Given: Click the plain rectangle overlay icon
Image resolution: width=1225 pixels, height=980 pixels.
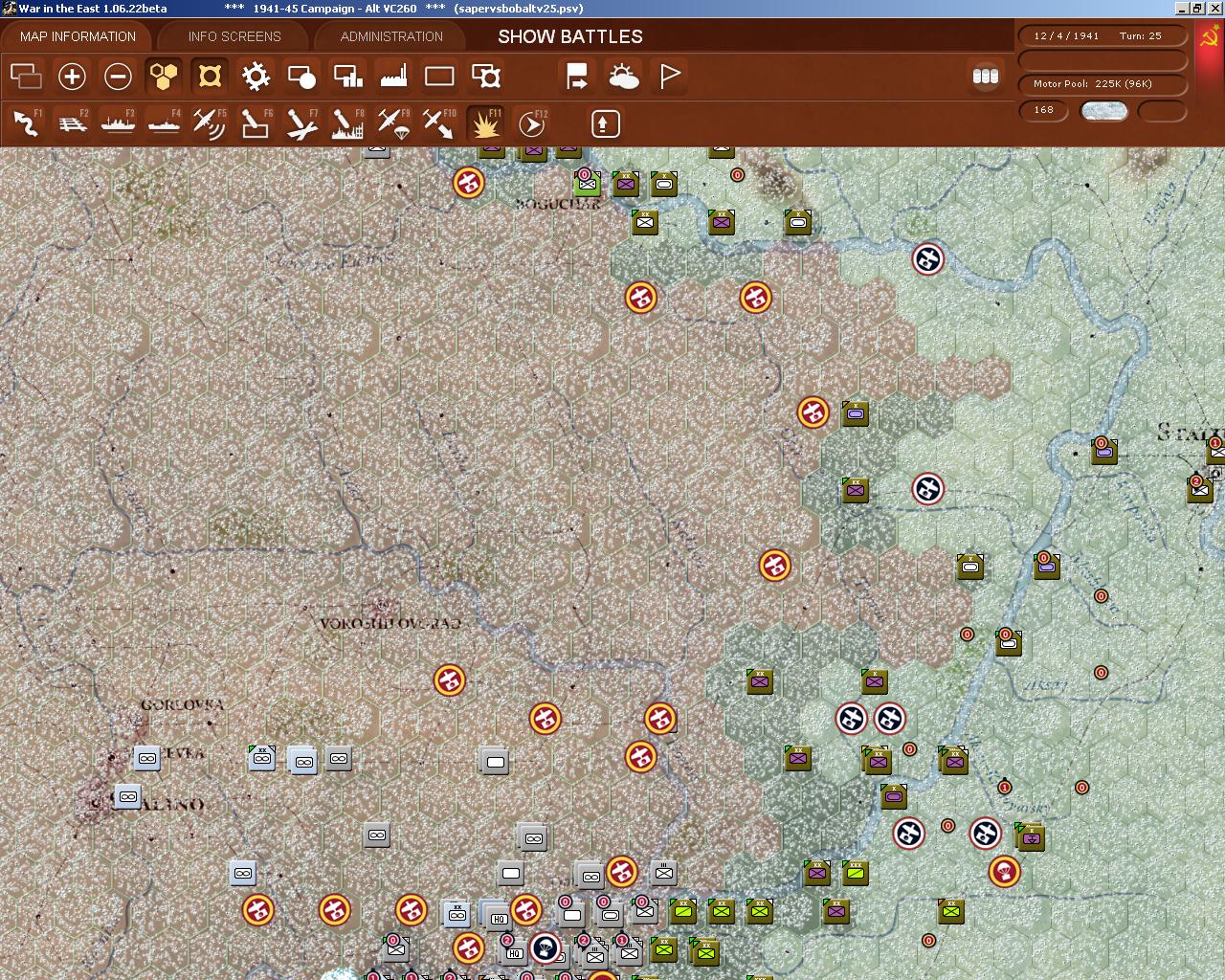Looking at the screenshot, I should tap(439, 77).
